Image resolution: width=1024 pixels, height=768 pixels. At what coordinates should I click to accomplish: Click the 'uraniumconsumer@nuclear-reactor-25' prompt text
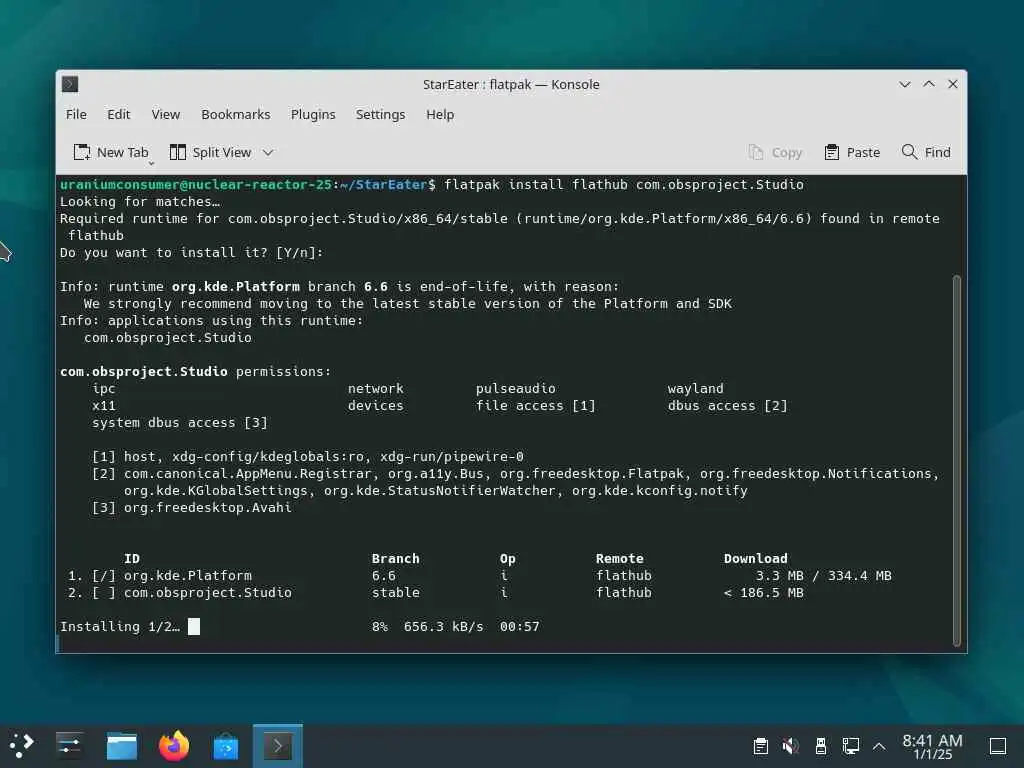tap(196, 184)
